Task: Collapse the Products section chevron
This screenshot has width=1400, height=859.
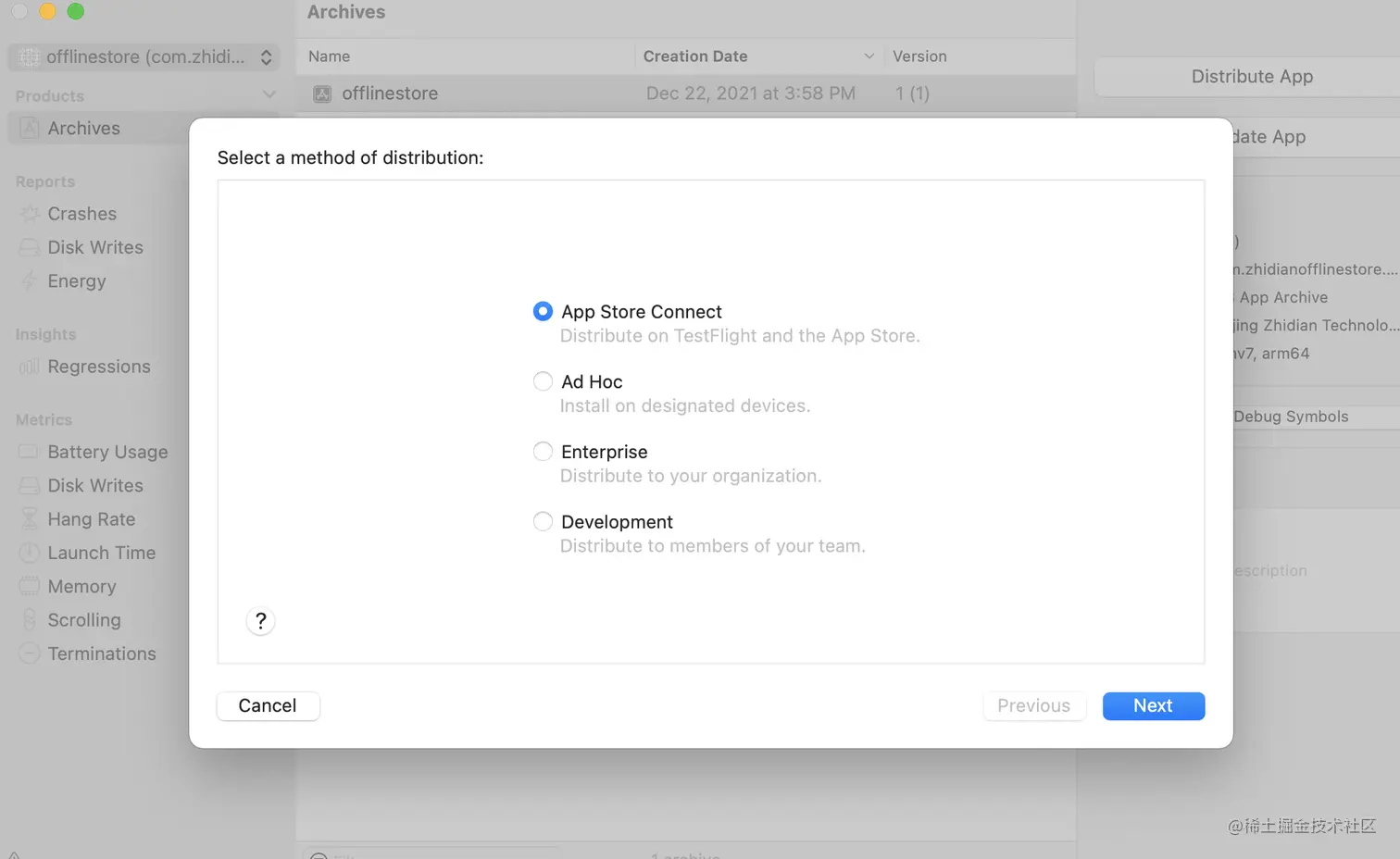Action: point(269,94)
